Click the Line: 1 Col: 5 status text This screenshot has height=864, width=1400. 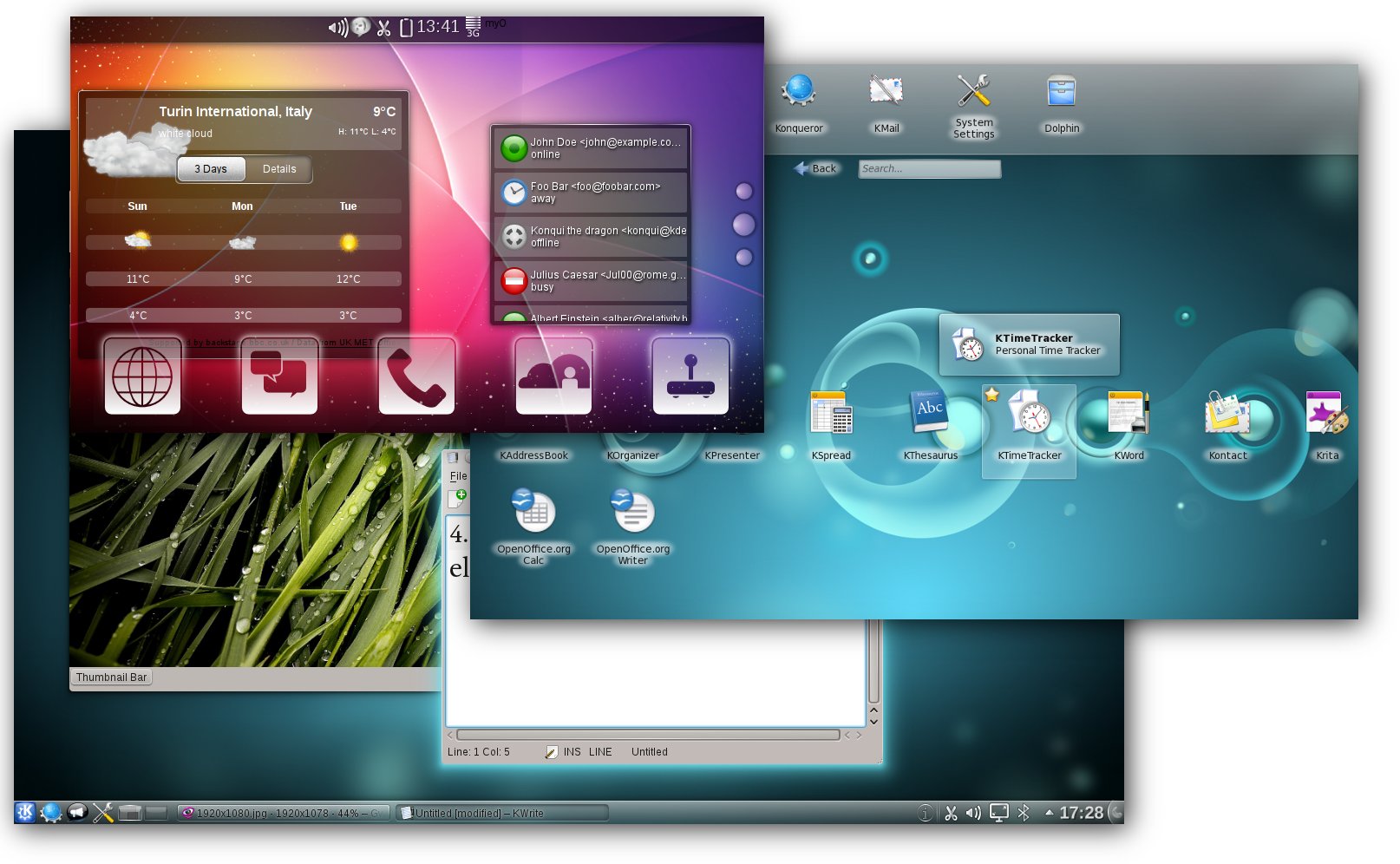[479, 752]
